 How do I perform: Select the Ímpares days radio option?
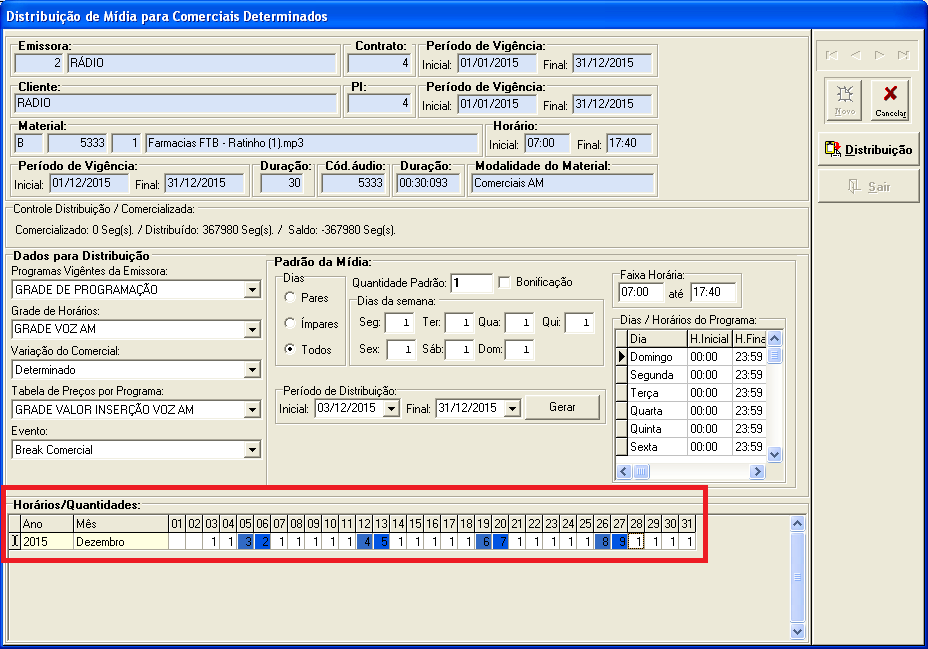291,324
